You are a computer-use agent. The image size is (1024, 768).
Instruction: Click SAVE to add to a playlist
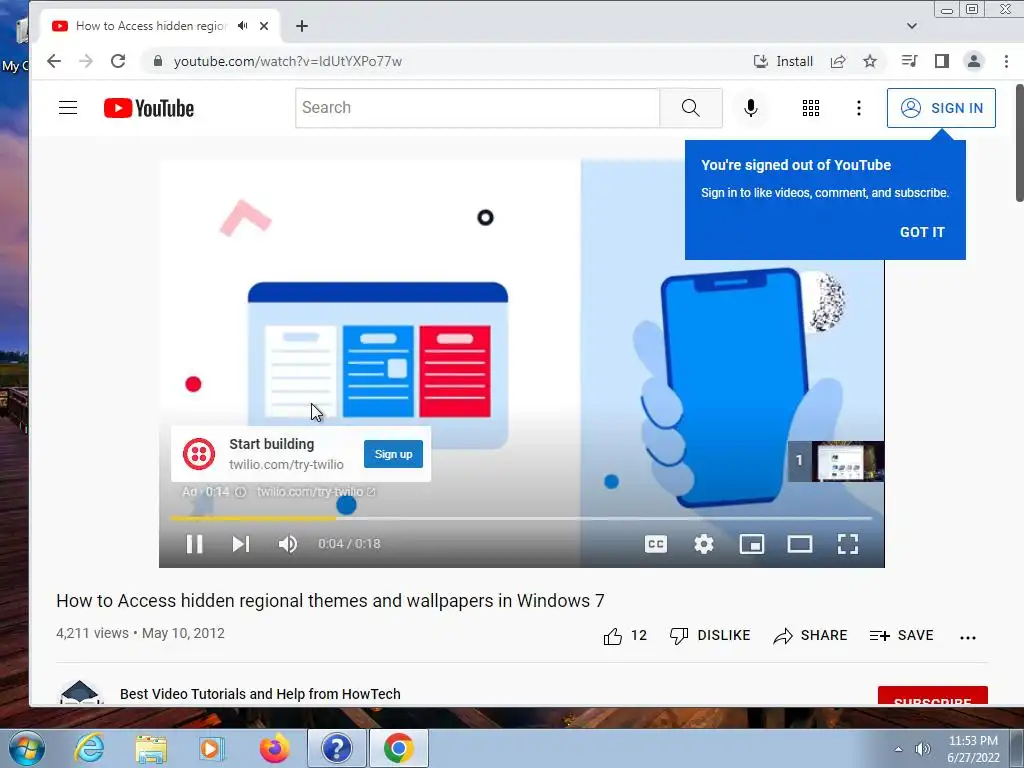pyautogui.click(x=901, y=635)
